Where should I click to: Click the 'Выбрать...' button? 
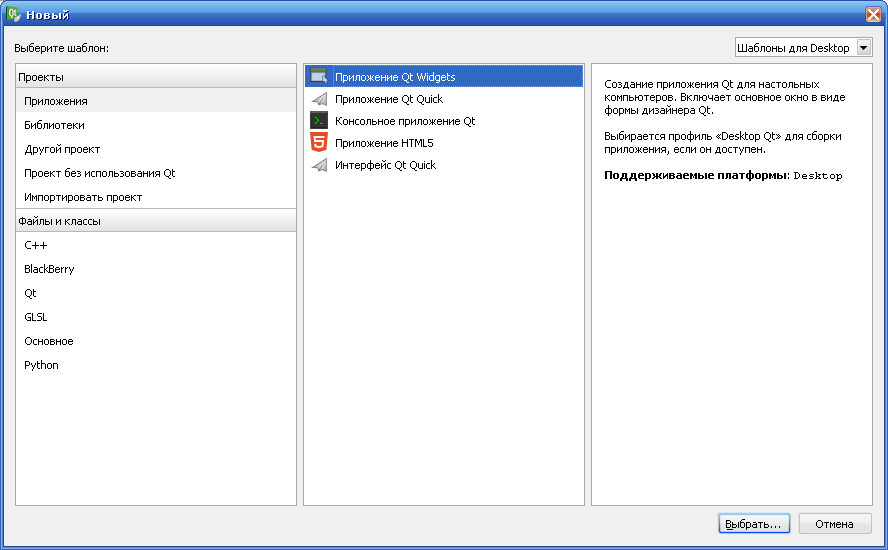coord(754,524)
